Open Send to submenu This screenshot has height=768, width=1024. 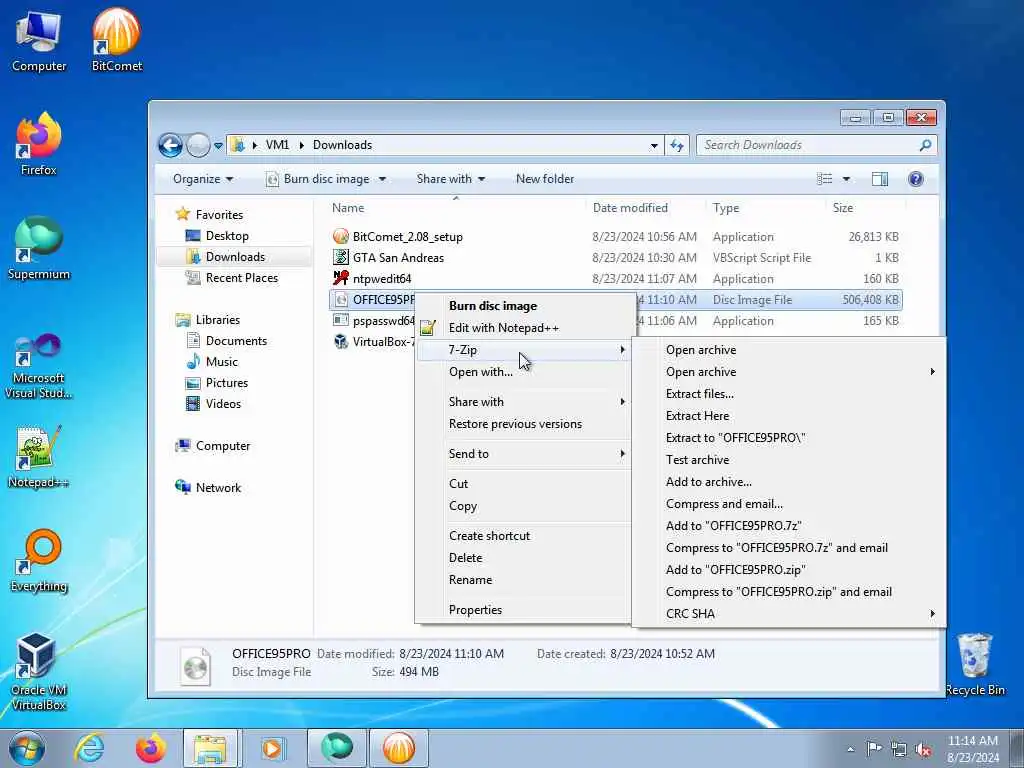(x=524, y=454)
